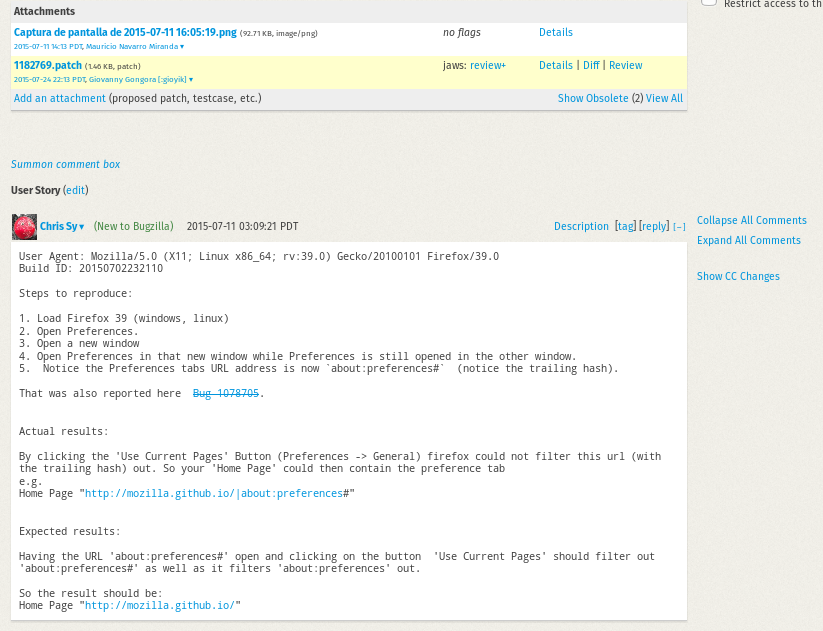Collapse the description comment with [-]
This screenshot has width=823, height=631.
[679, 227]
